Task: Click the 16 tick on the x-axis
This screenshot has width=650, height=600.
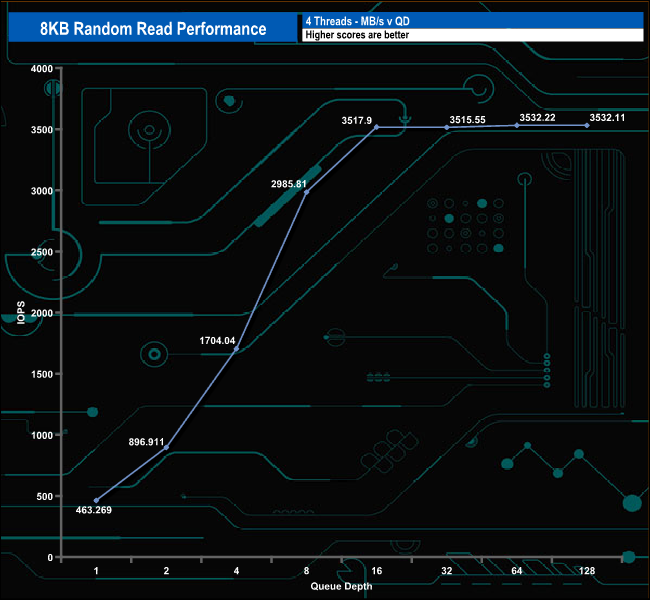Action: (x=376, y=573)
